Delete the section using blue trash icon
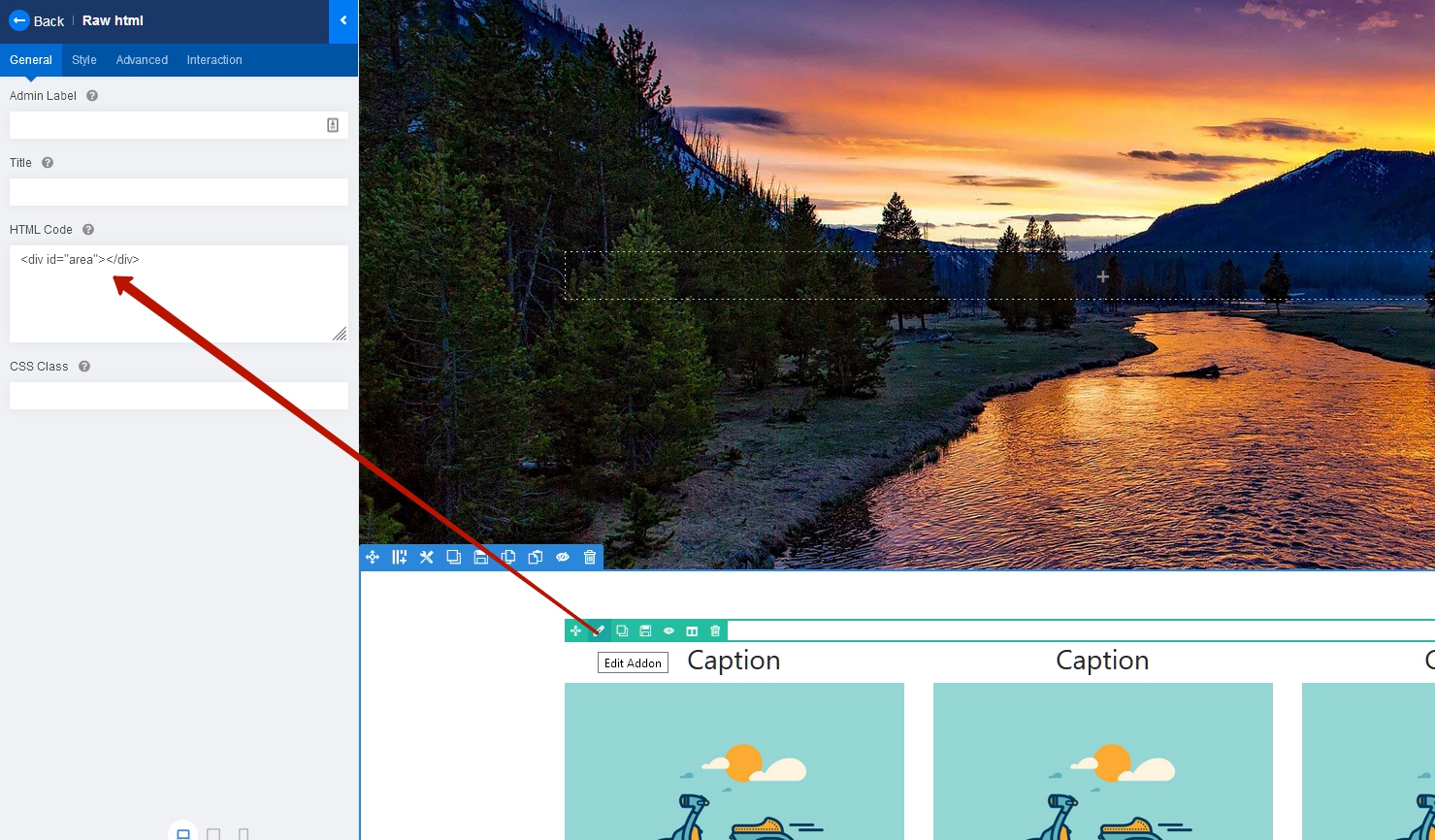1435x840 pixels. tap(590, 557)
